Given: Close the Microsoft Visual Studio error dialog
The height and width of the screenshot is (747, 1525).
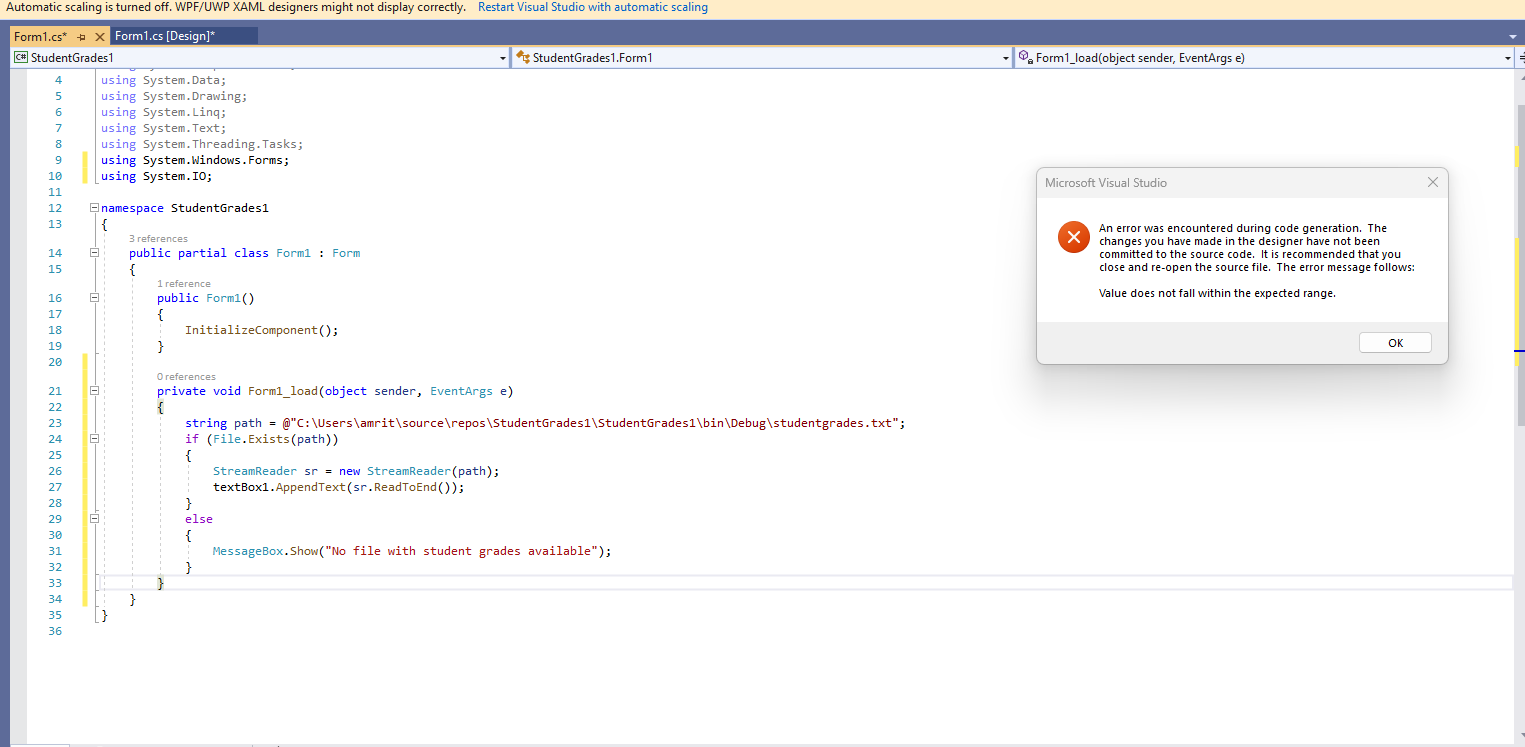Looking at the screenshot, I should point(1432,183).
